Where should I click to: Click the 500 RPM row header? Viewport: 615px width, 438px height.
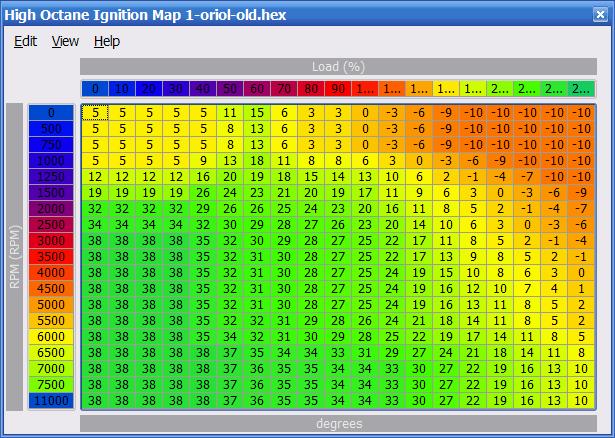tap(51, 129)
